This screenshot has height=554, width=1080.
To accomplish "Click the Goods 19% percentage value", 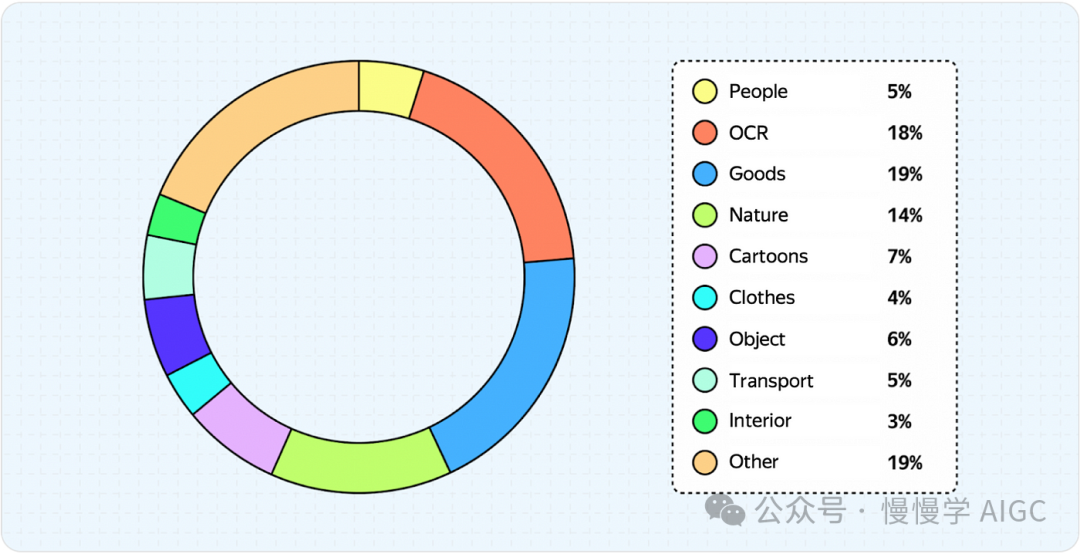I will pyautogui.click(x=904, y=174).
